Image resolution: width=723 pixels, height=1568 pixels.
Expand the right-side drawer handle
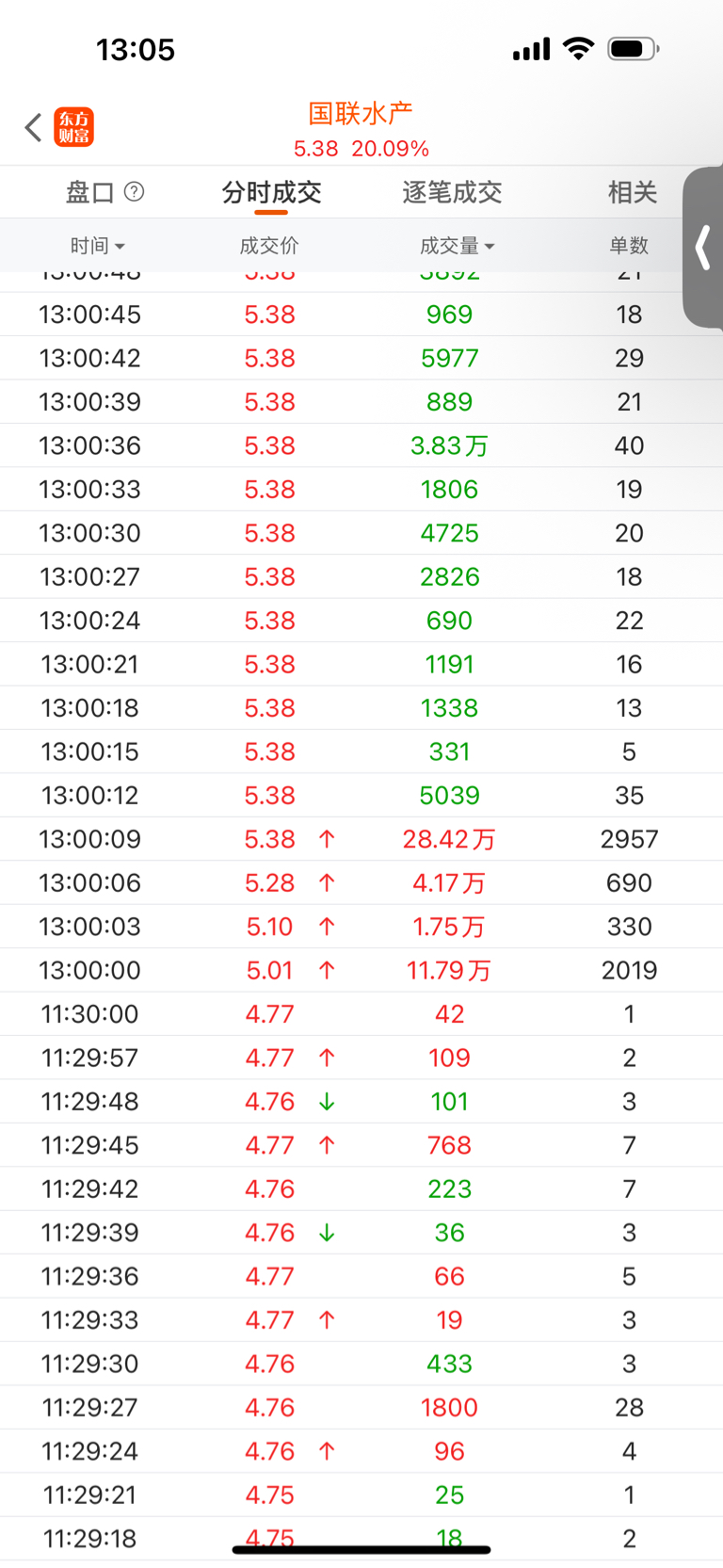(702, 249)
